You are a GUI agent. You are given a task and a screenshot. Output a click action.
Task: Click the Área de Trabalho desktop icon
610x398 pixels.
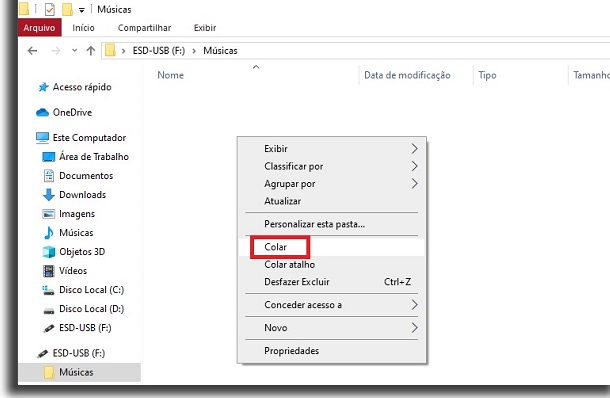click(x=49, y=157)
